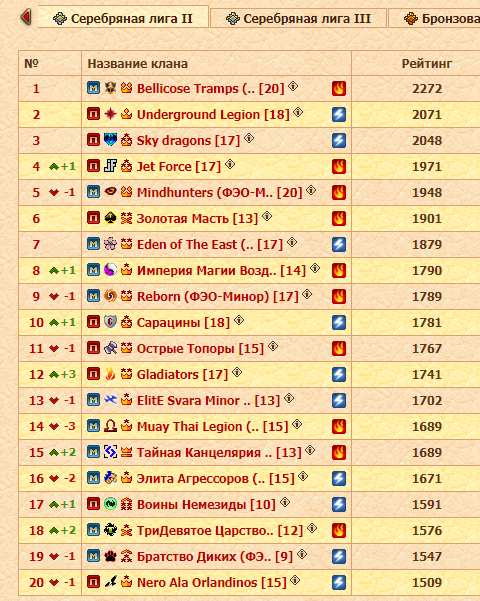Open the Eden of The East clan link
480x601 pixels.
[210, 245]
